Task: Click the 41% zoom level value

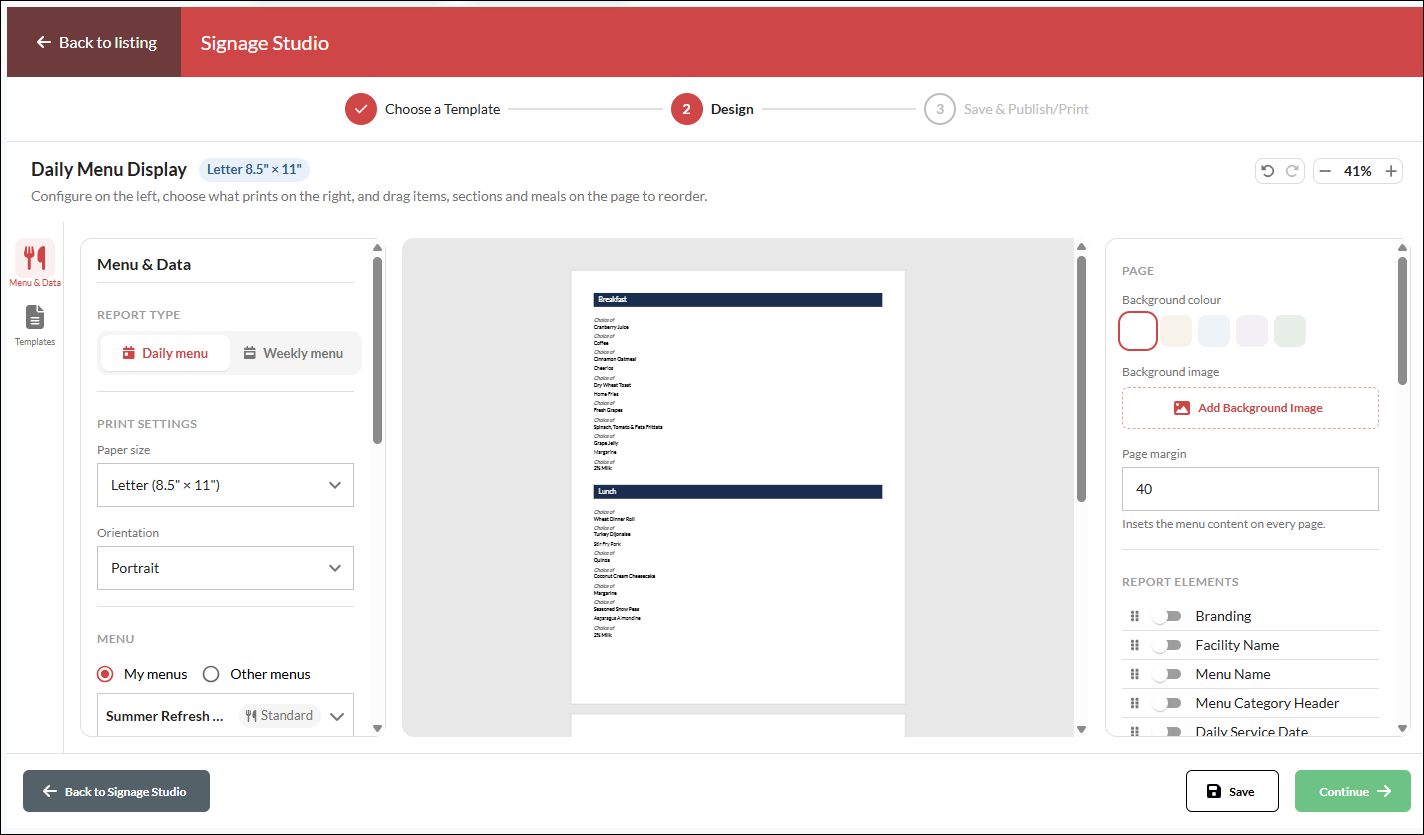Action: click(1358, 171)
